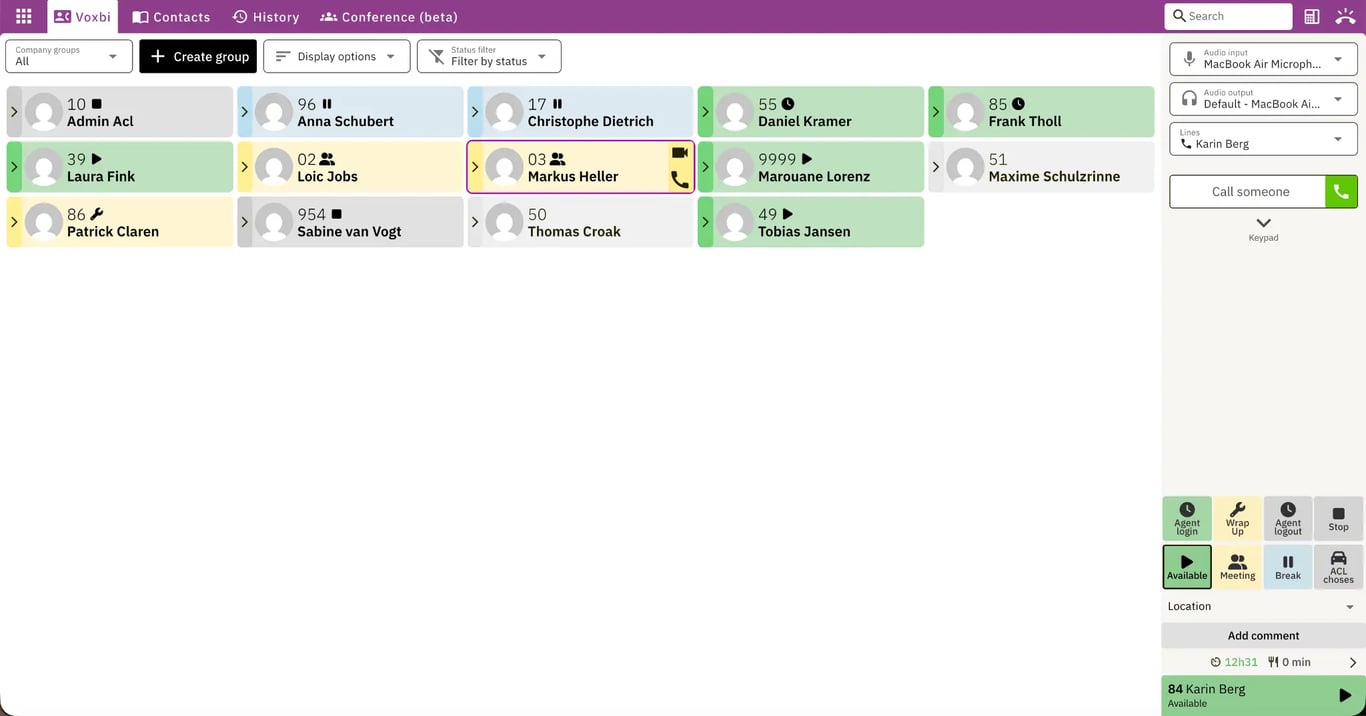Expand the Patrick Claren card chevron

coord(14,222)
